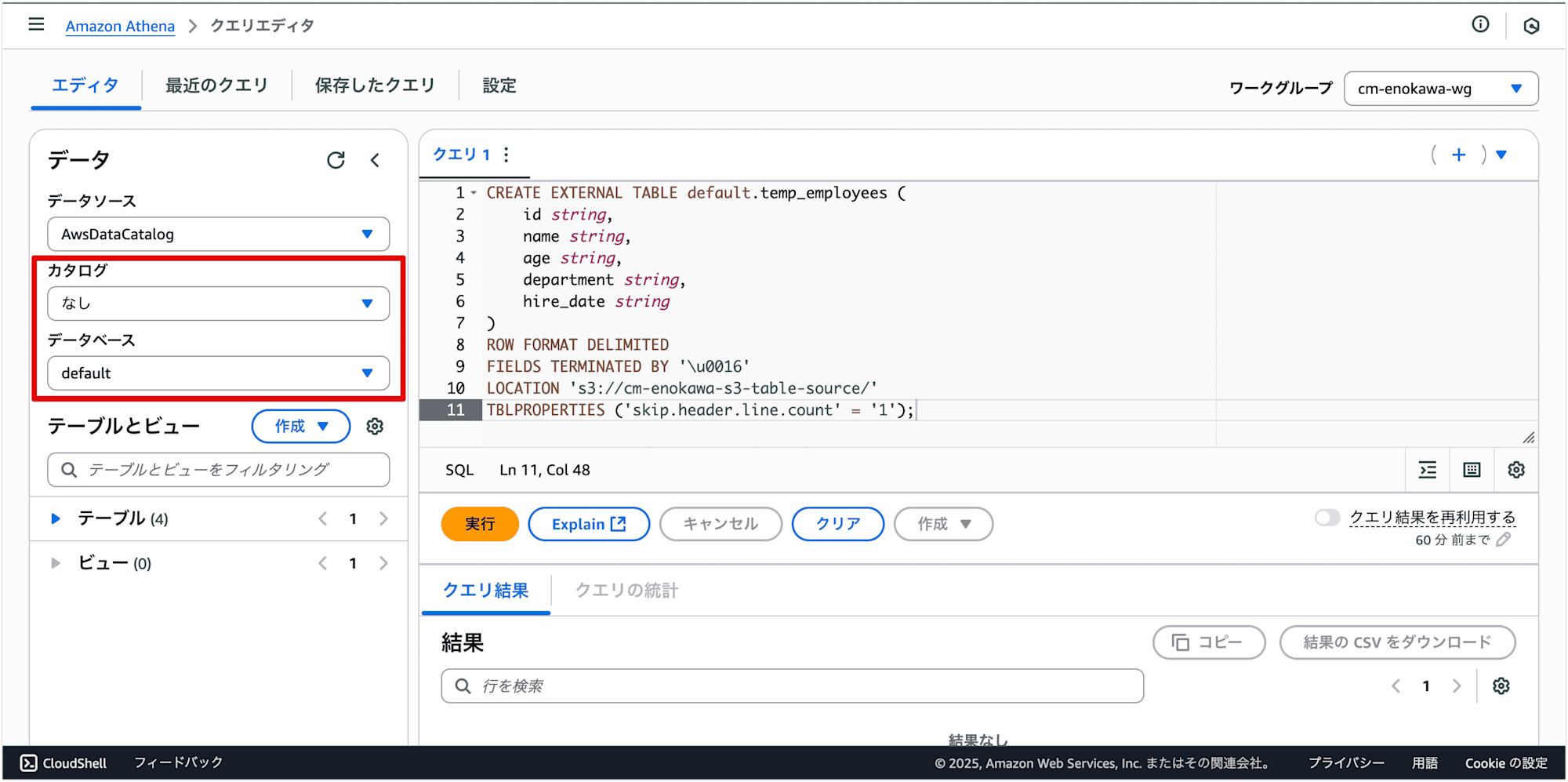The image size is (1568, 782).
Task: Open editor preferences gear icon
Action: (x=1516, y=470)
